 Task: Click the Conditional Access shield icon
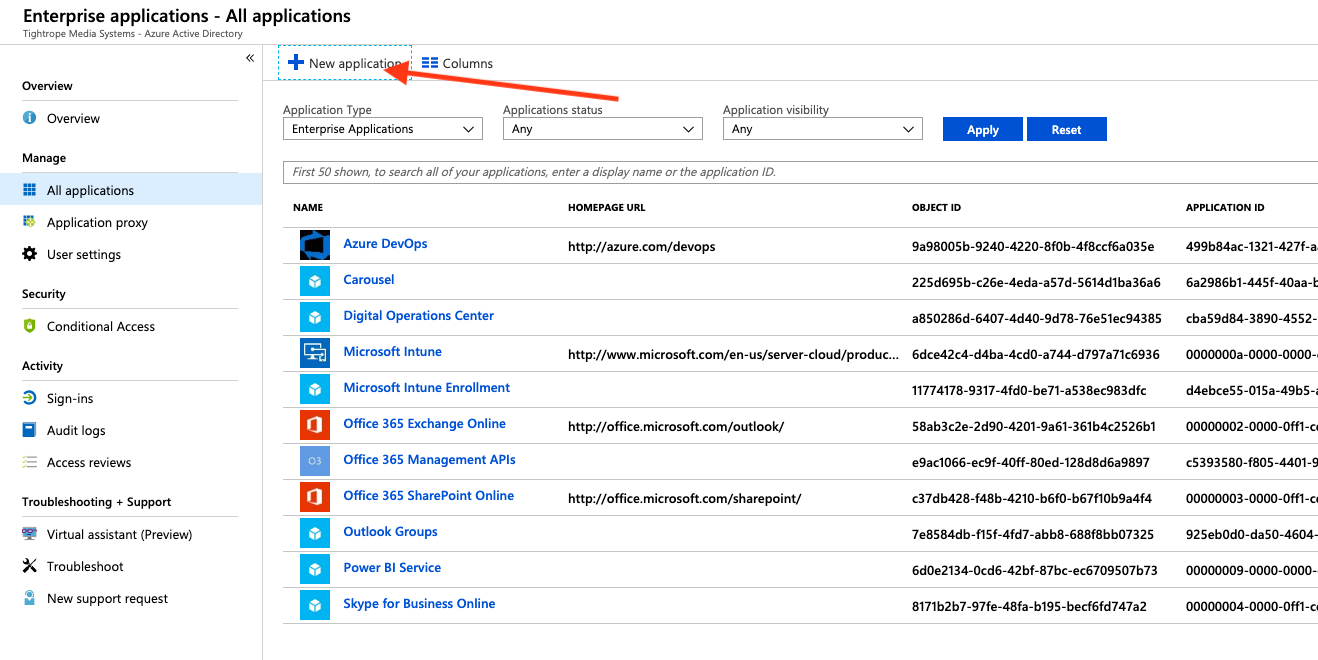click(x=29, y=326)
